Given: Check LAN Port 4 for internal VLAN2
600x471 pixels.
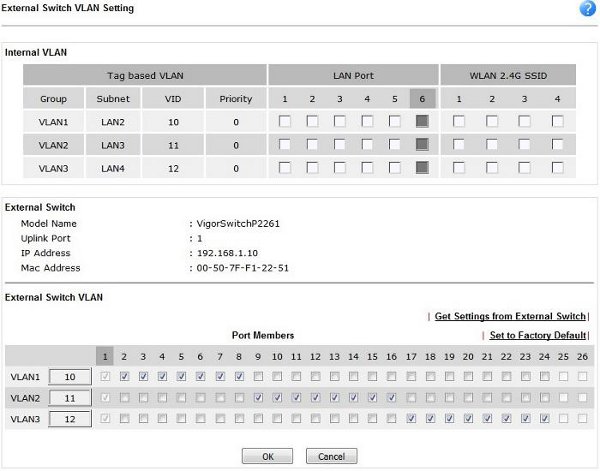Looking at the screenshot, I should pos(367,145).
